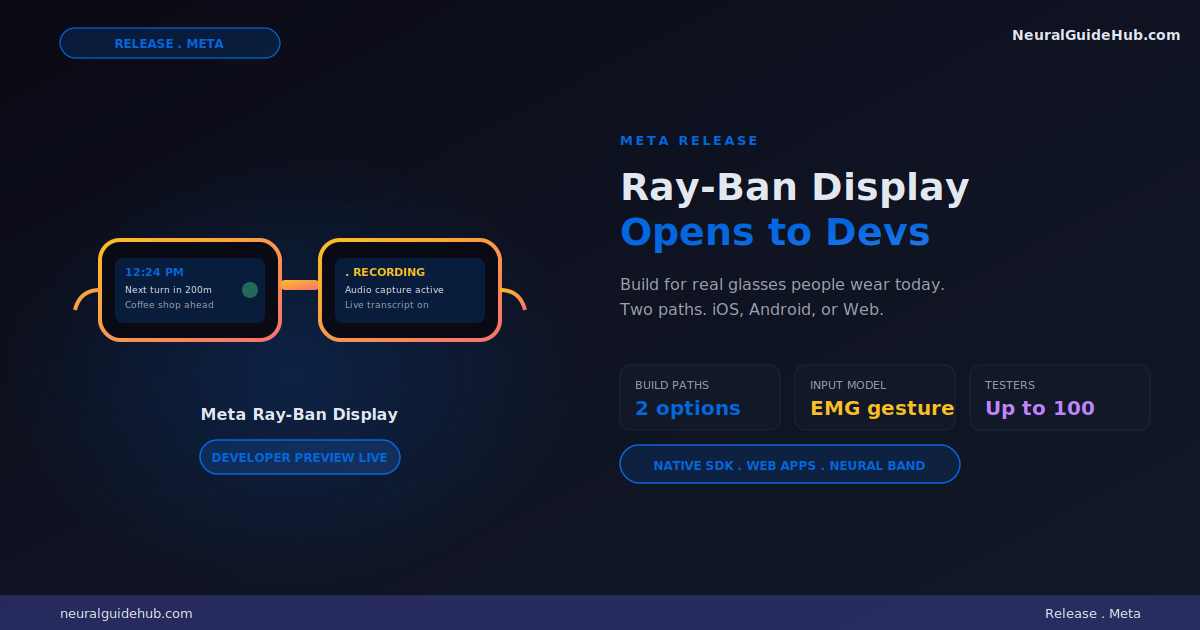Click the NATIVE SDK . WEB APPS . NEURAL BAND pill

790,464
